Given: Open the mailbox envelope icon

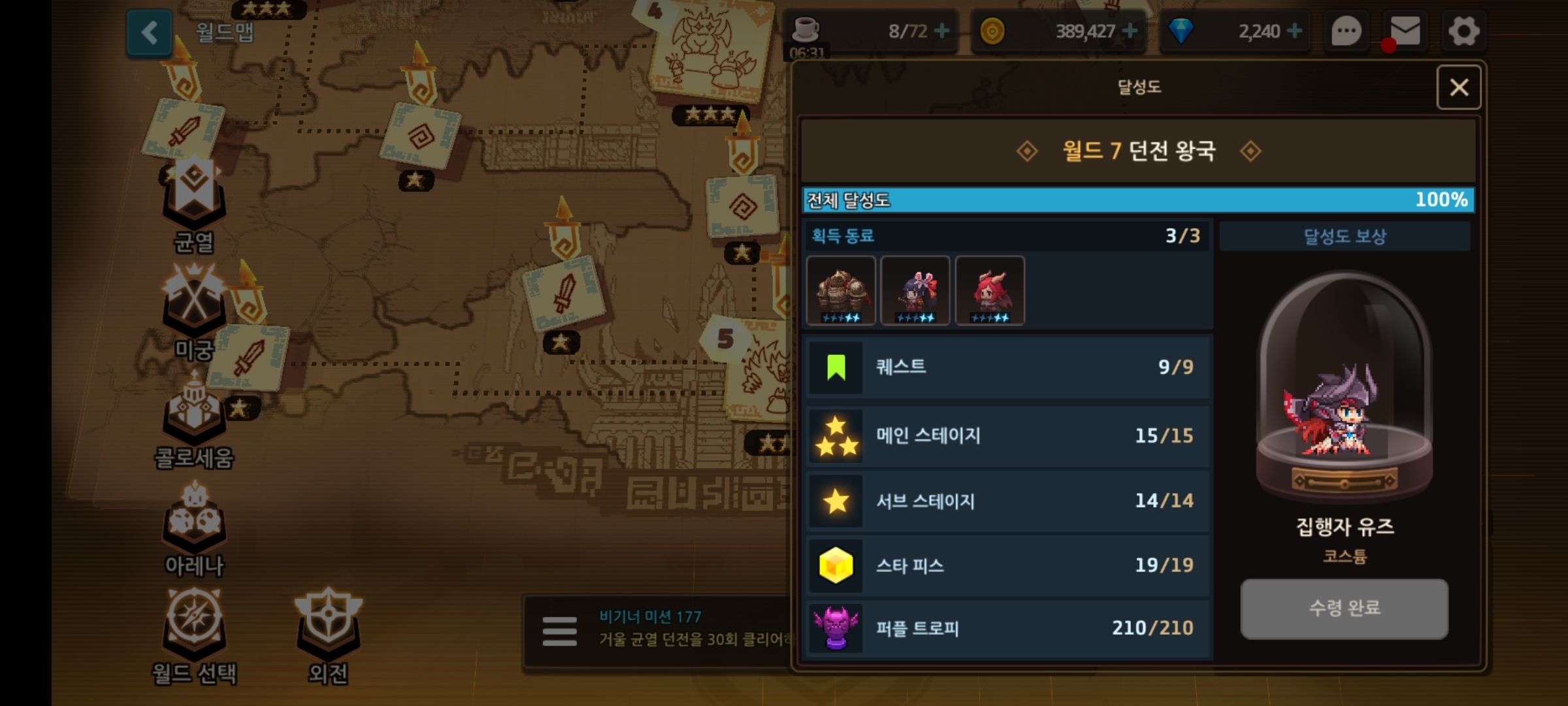Looking at the screenshot, I should click(x=1404, y=31).
